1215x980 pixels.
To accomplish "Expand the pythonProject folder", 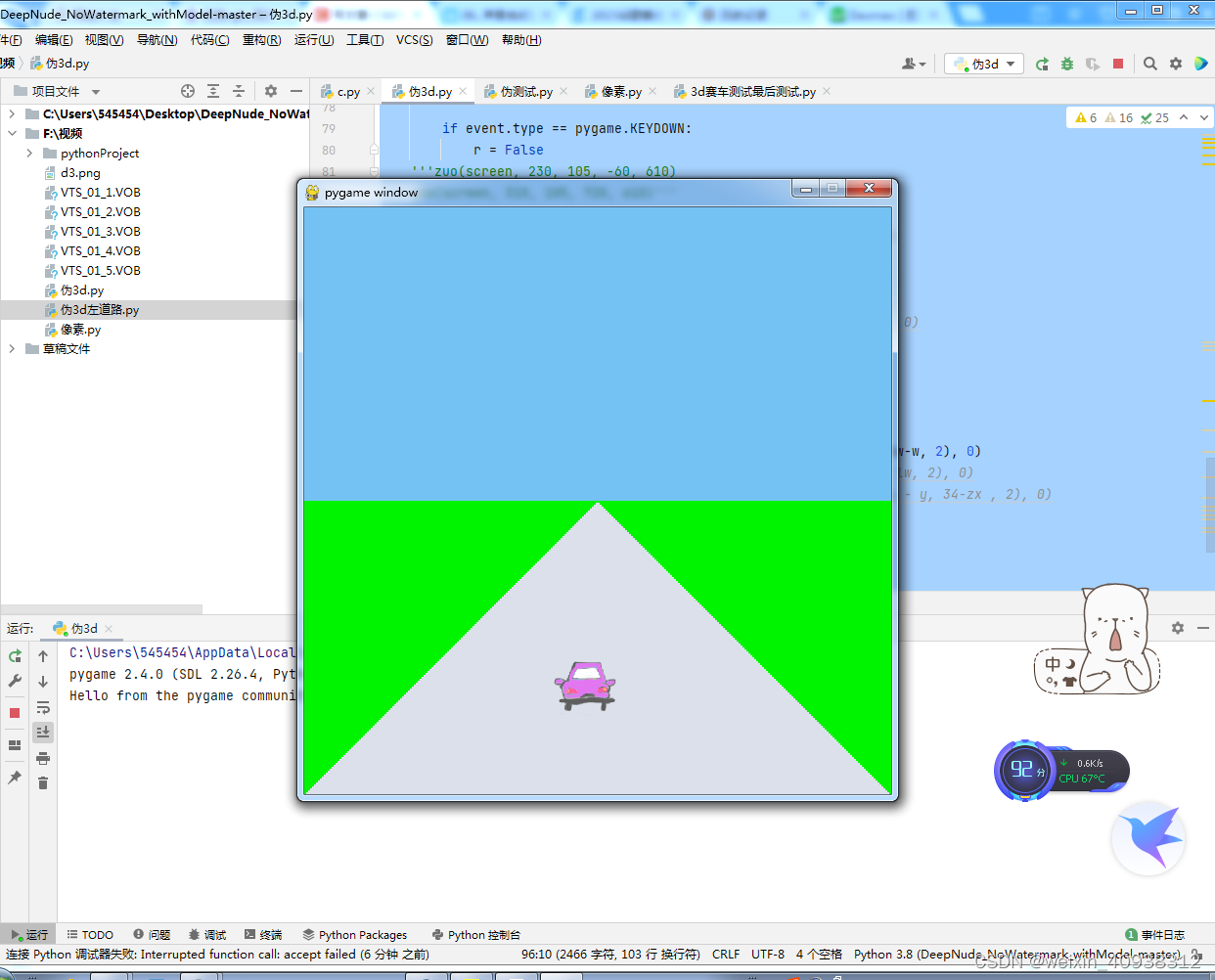I will click(29, 154).
